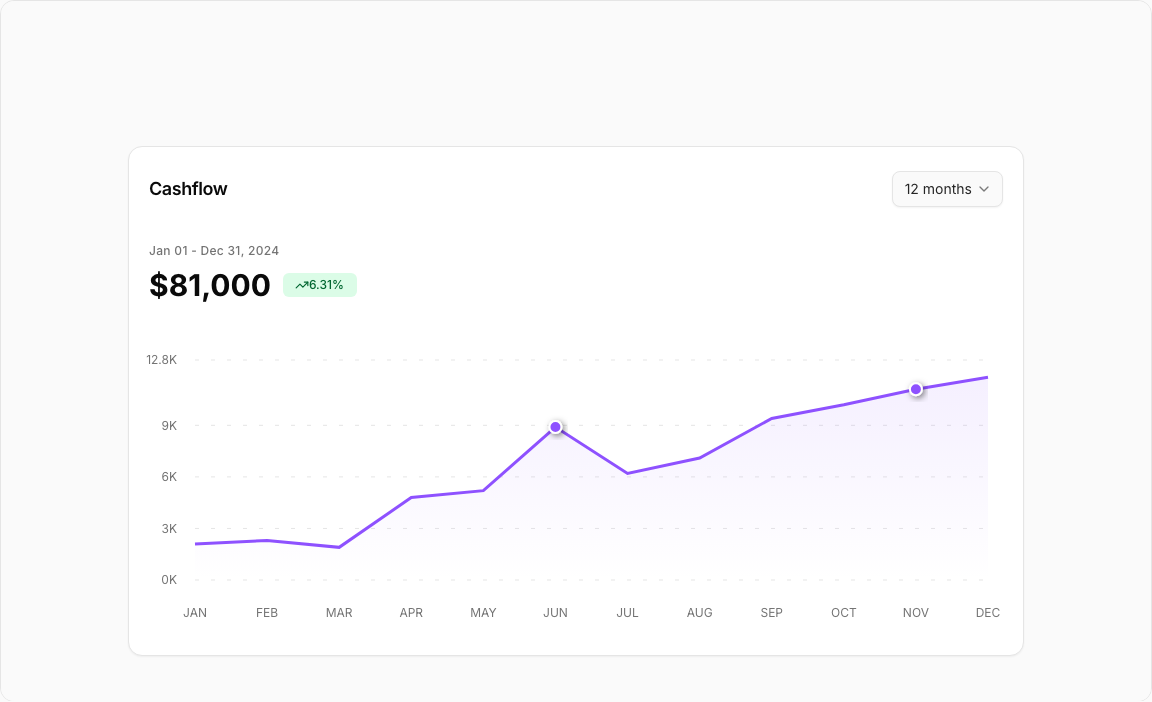Screen dimensions: 1152x702
Task: Click the 3K y-axis label
Action: coord(168,529)
